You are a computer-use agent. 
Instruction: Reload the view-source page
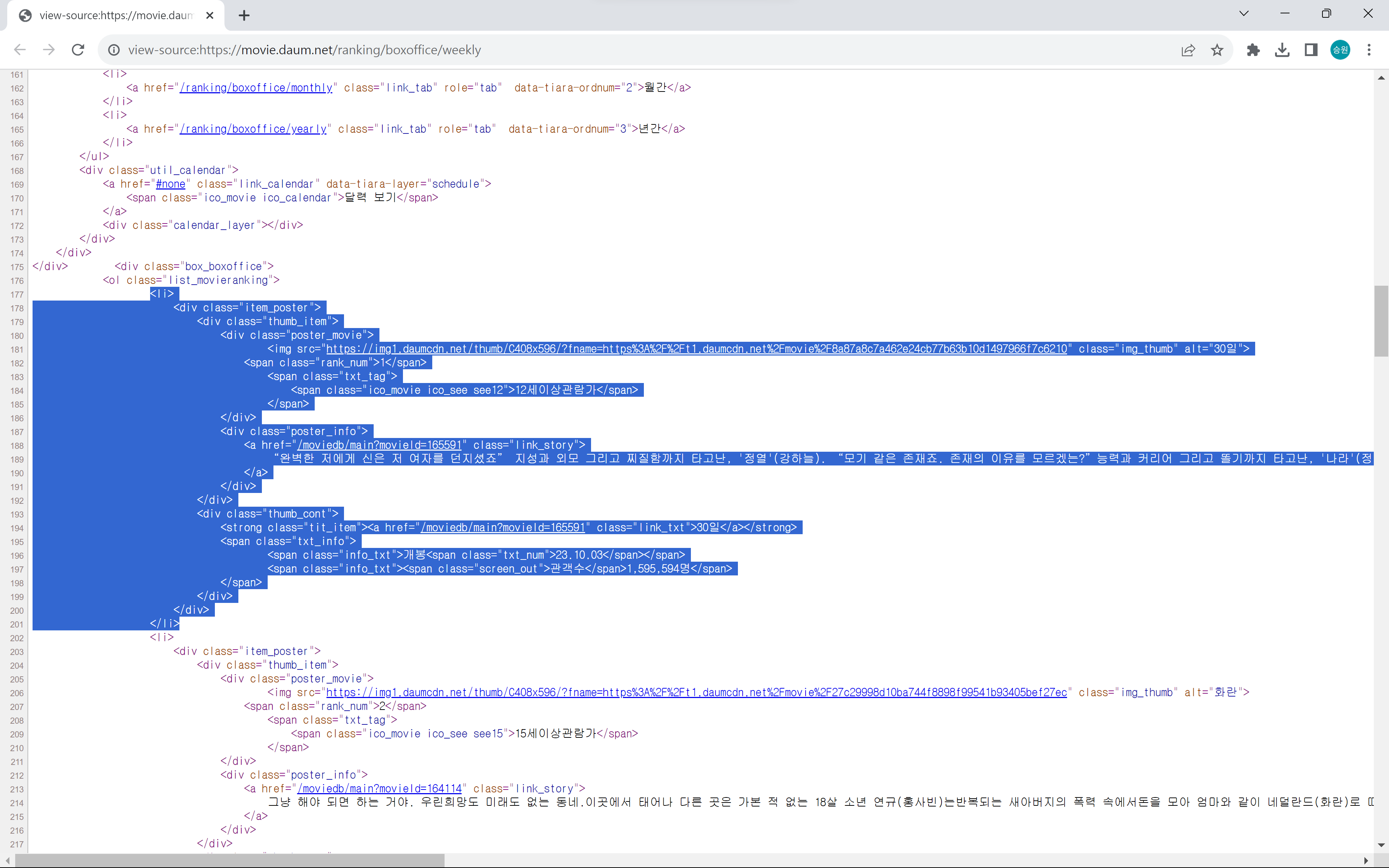tap(78, 50)
